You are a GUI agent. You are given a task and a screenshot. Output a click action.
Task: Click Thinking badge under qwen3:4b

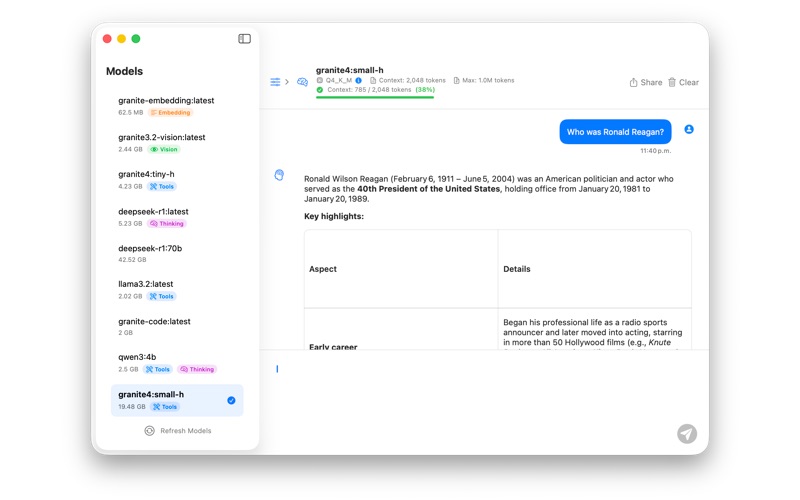[197, 369]
